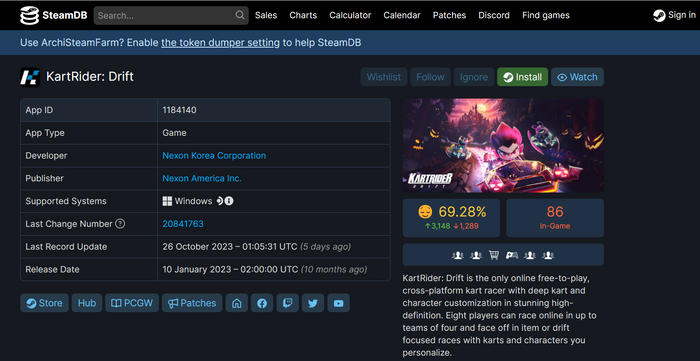Follow the token dumper setting link
Viewport: 700px width, 361px height.
point(220,43)
